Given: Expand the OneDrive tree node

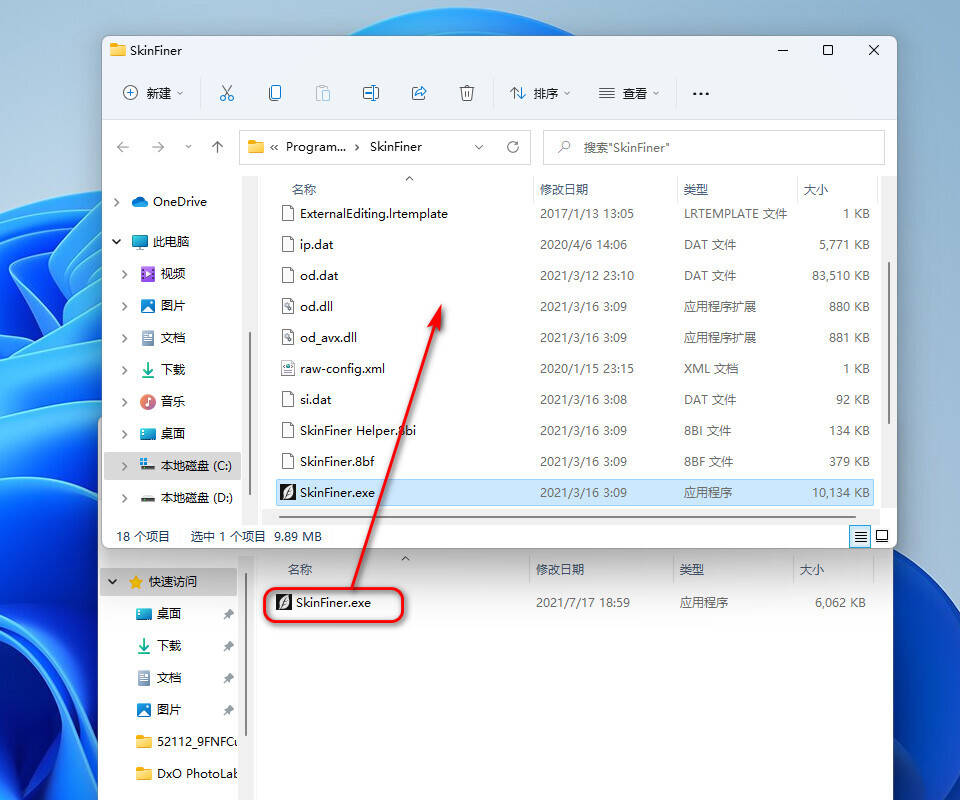Looking at the screenshot, I should pos(117,202).
